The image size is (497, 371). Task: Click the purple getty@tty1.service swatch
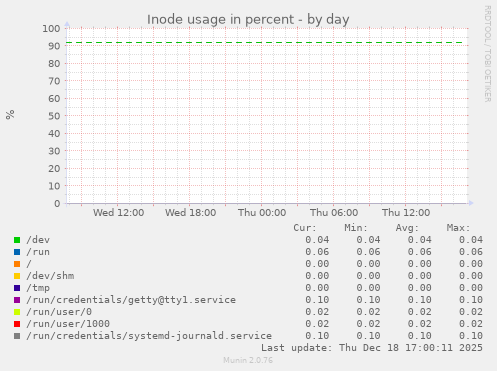point(17,300)
